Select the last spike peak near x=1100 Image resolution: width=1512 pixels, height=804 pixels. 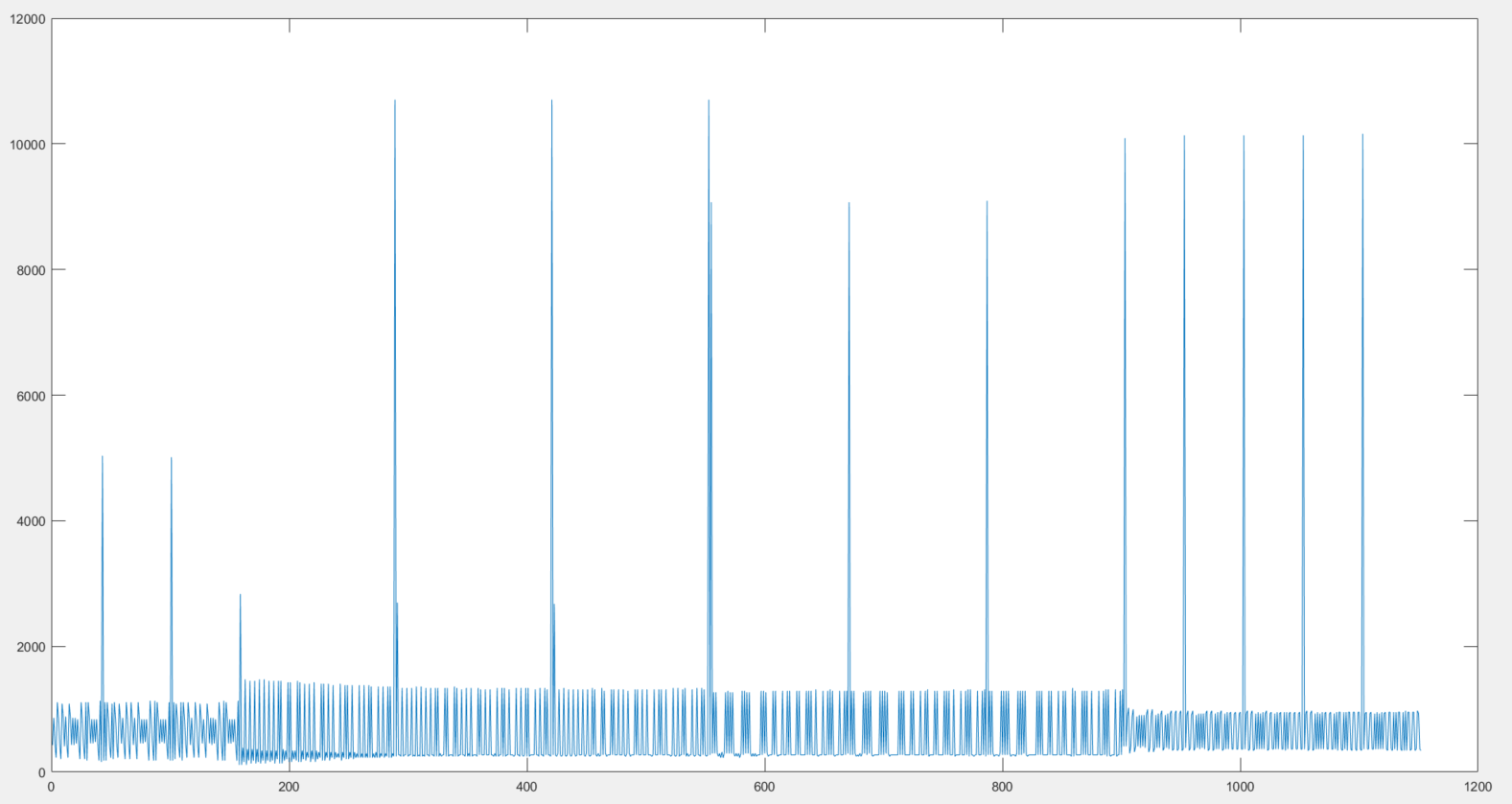click(1362, 135)
